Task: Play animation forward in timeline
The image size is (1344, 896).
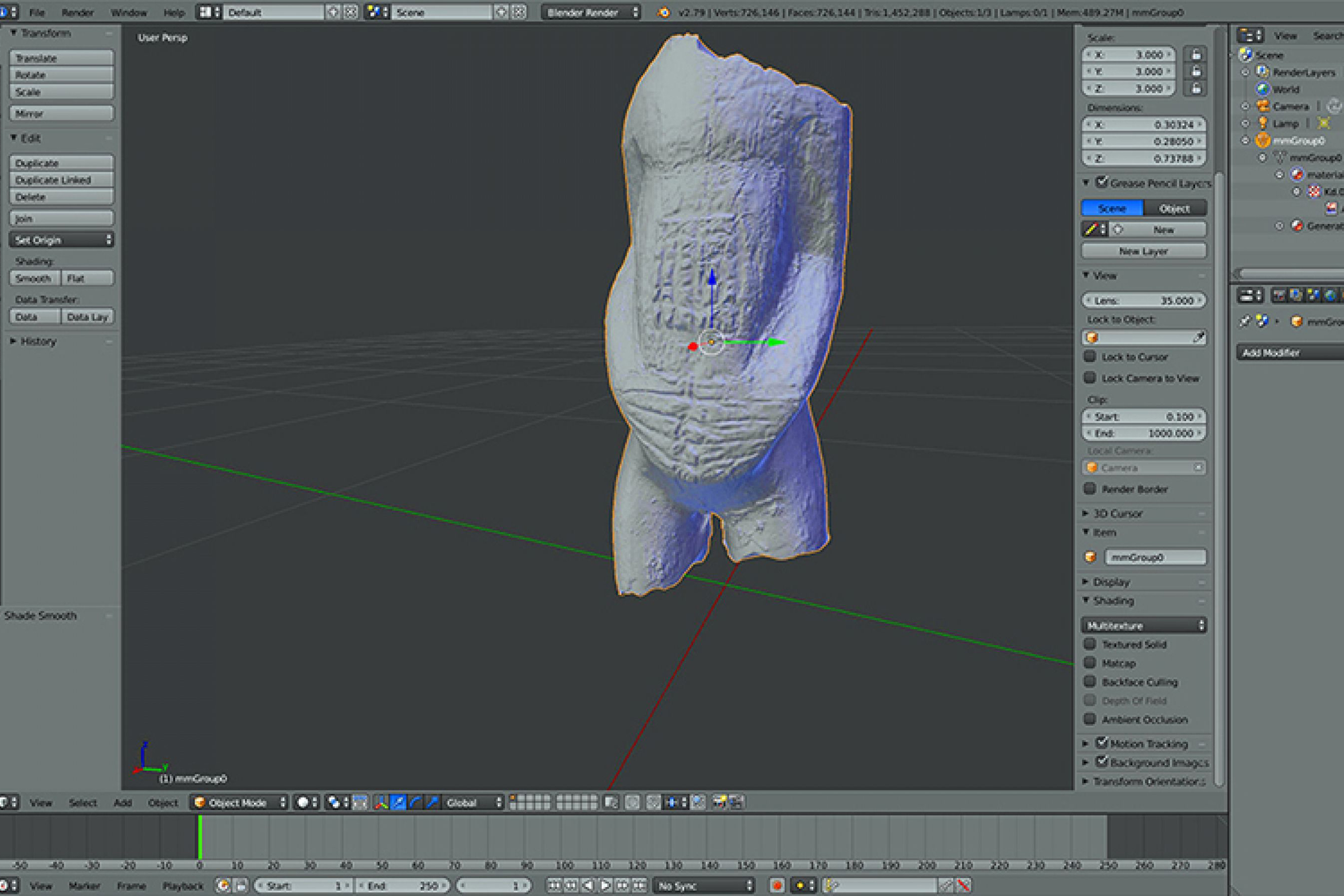Action: click(x=606, y=886)
